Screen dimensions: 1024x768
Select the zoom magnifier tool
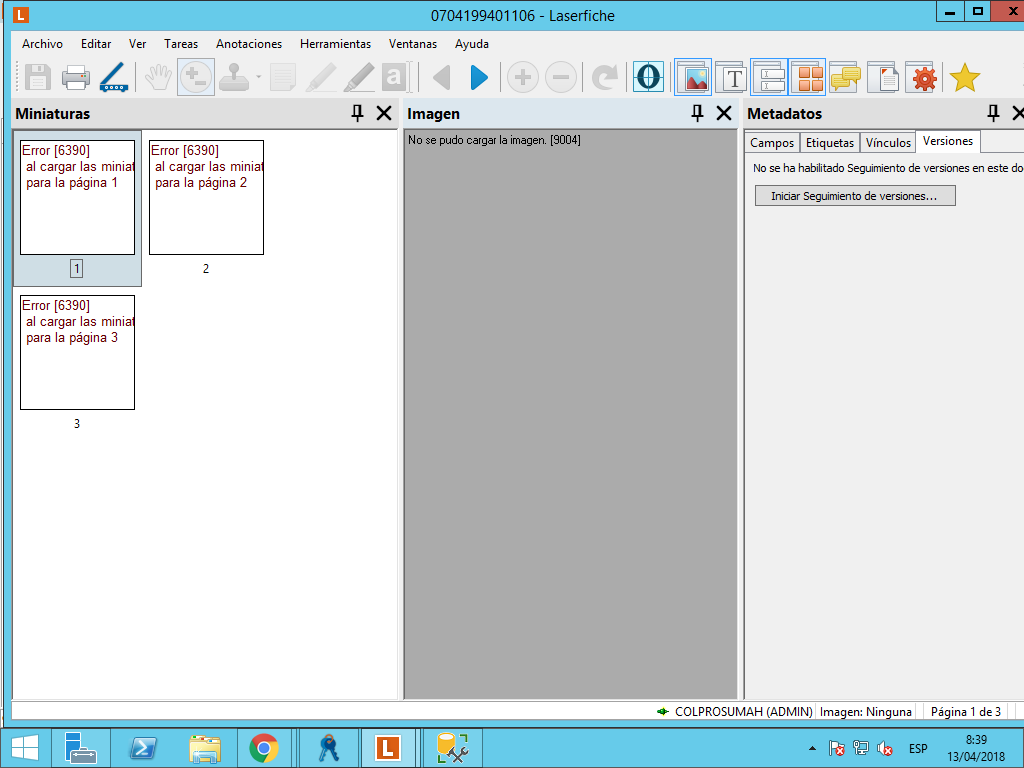(195, 77)
